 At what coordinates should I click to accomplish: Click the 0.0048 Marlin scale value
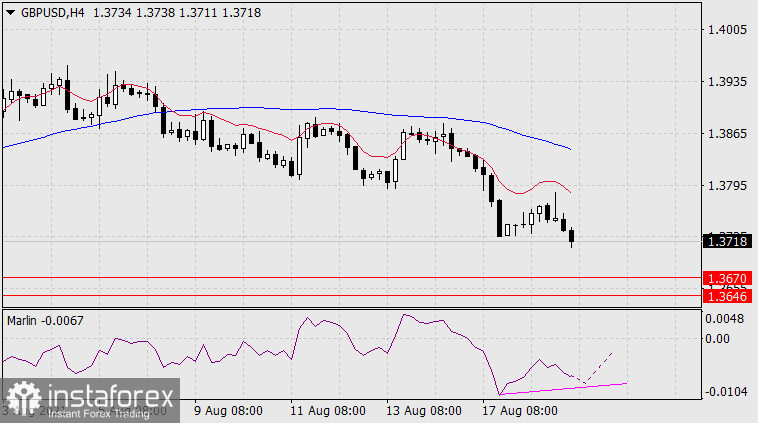pos(726,320)
